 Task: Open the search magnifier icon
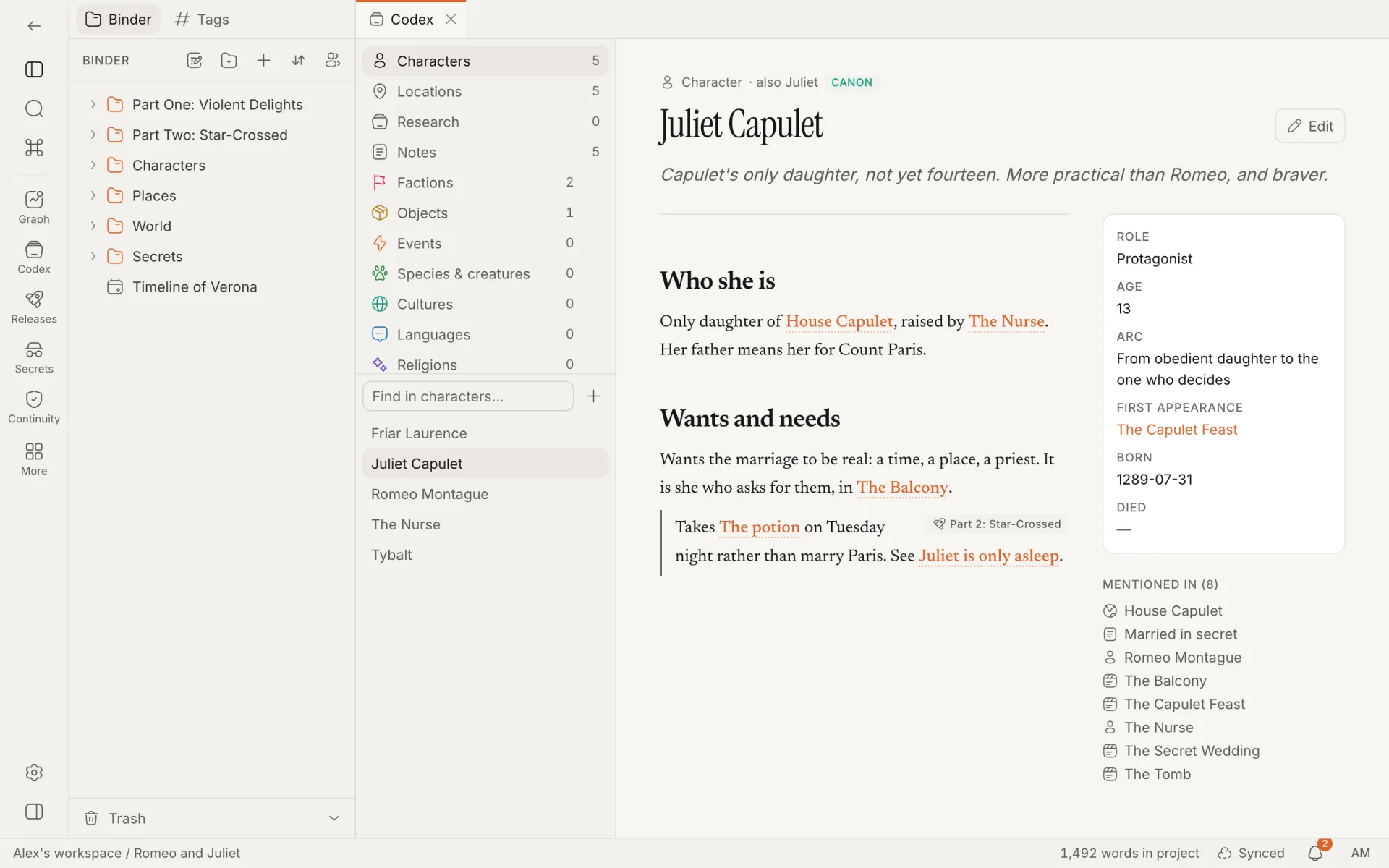[34, 109]
